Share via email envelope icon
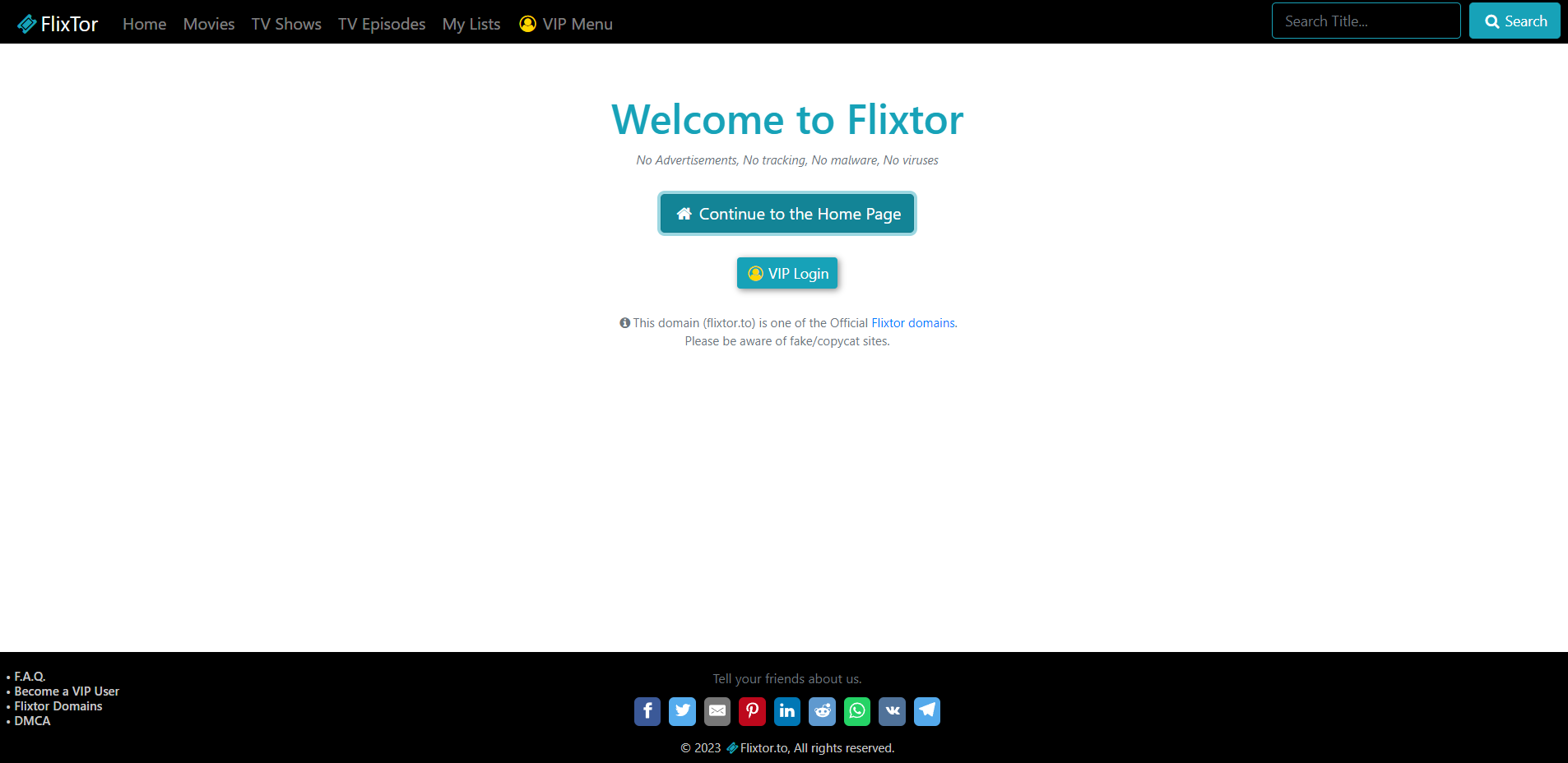The height and width of the screenshot is (763, 1568). (x=717, y=711)
